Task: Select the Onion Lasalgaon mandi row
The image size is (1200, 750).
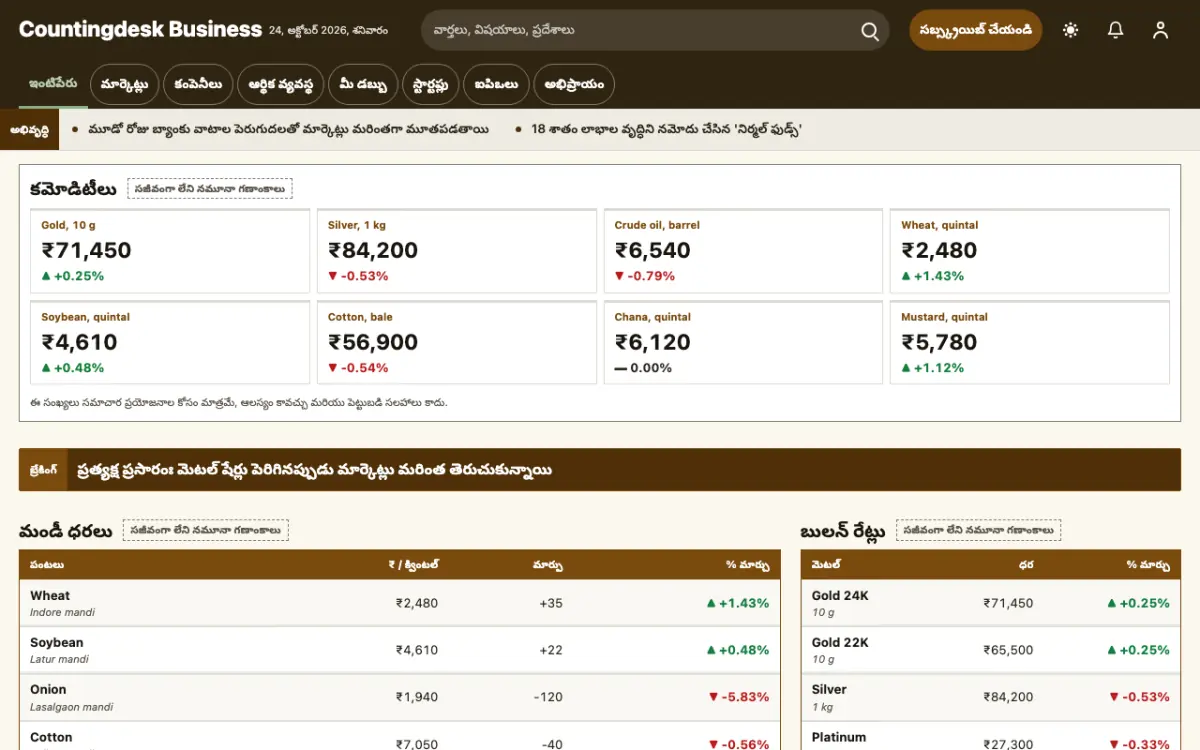Action: click(400, 697)
